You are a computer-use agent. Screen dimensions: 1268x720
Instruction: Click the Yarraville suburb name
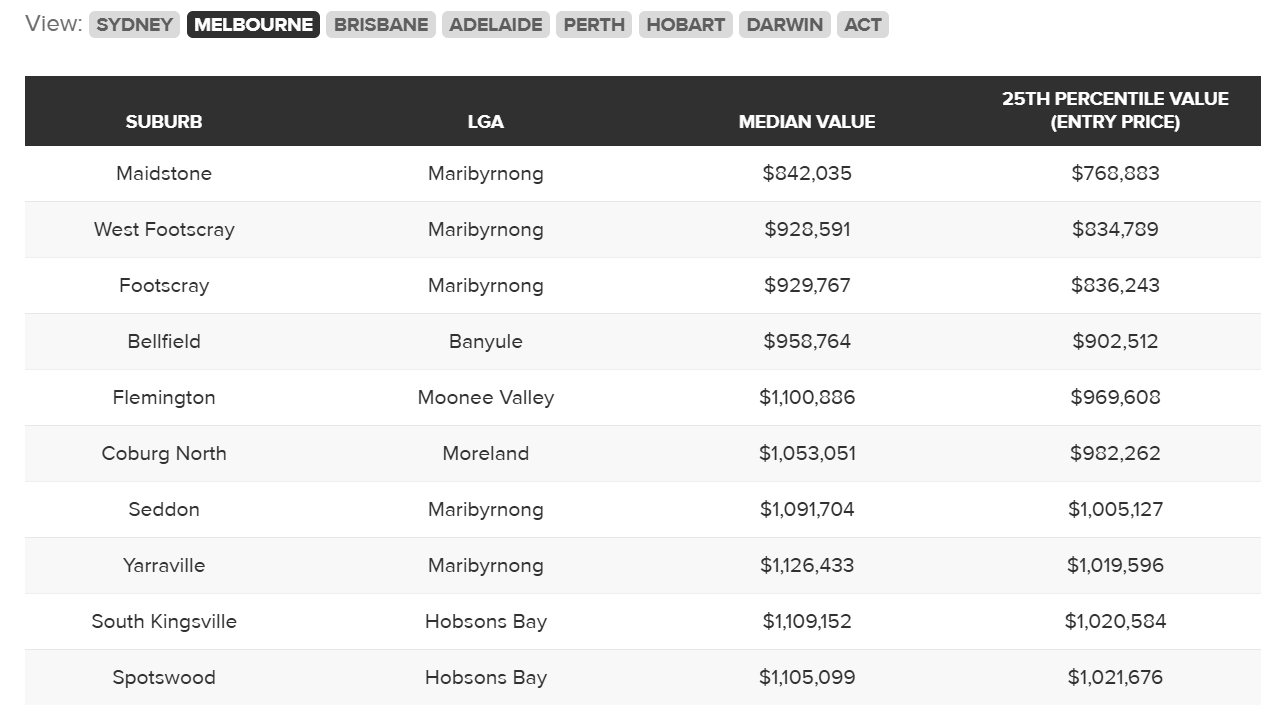[x=164, y=565]
